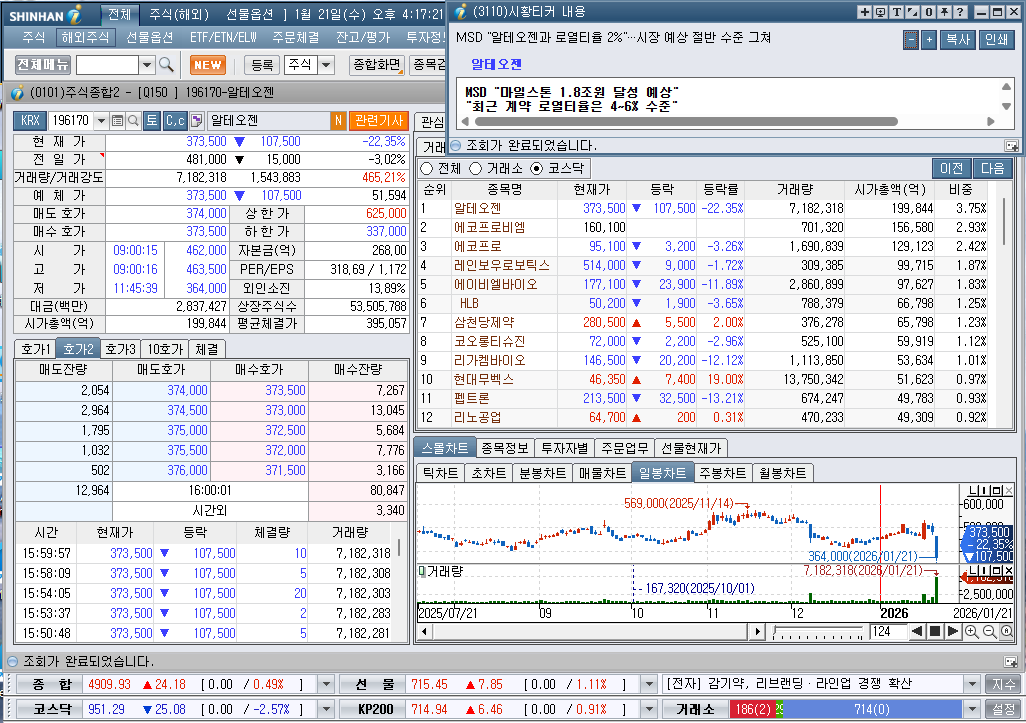Open the 선물 index row dropdown

pyautogui.click(x=649, y=684)
